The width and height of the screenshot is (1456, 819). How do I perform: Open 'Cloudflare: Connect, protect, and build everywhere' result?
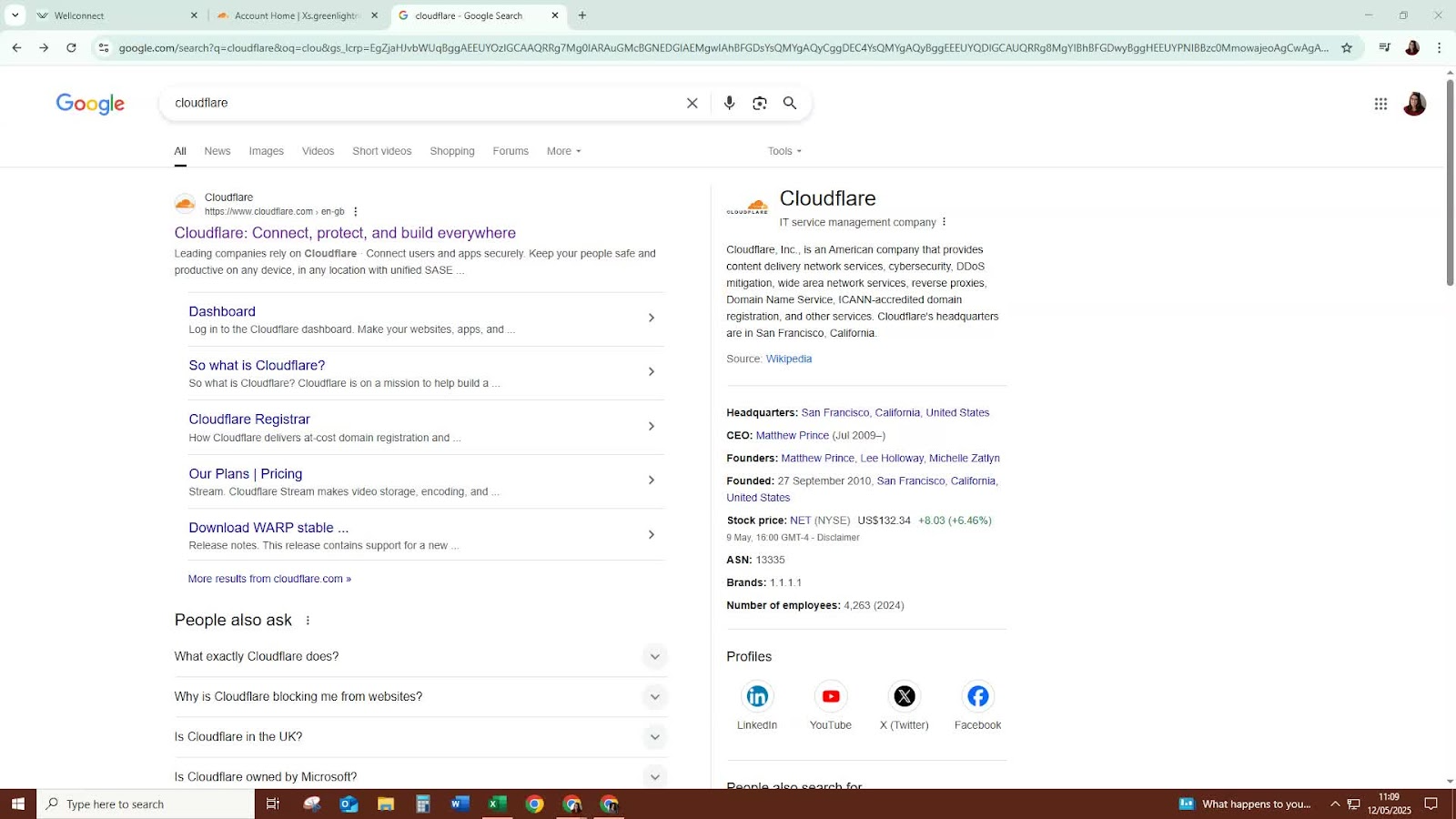tap(345, 233)
